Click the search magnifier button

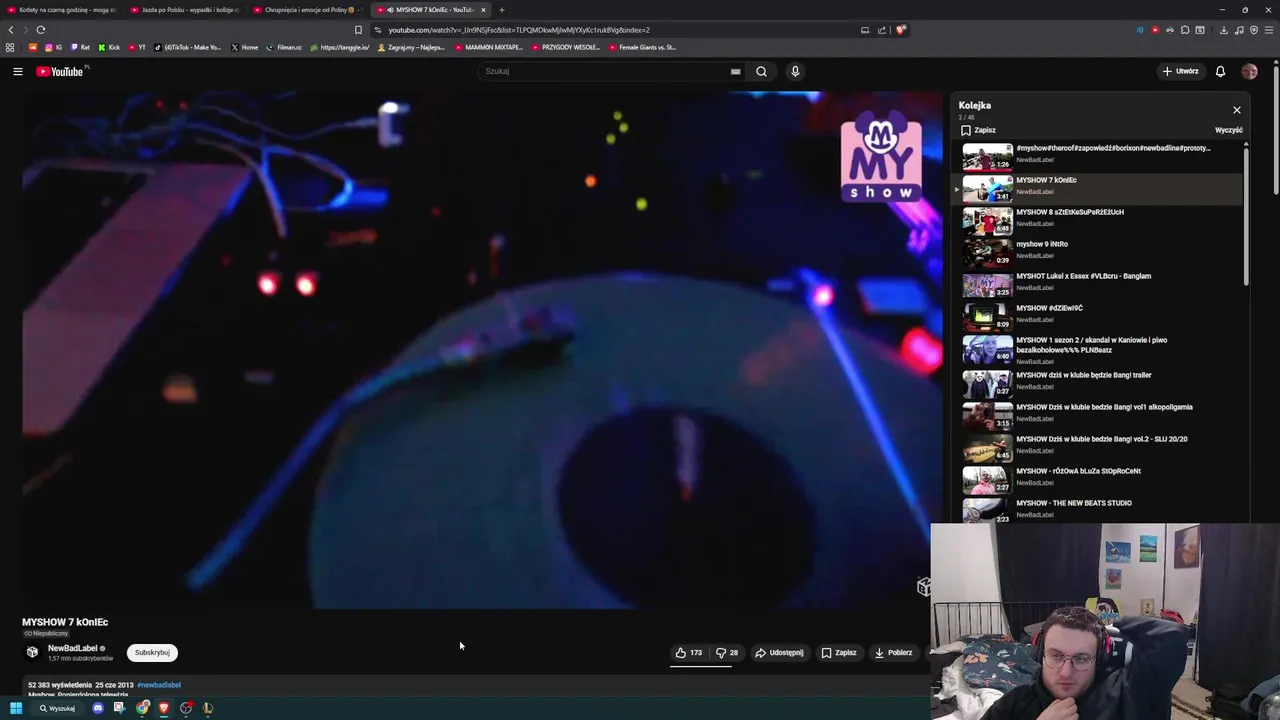761,71
